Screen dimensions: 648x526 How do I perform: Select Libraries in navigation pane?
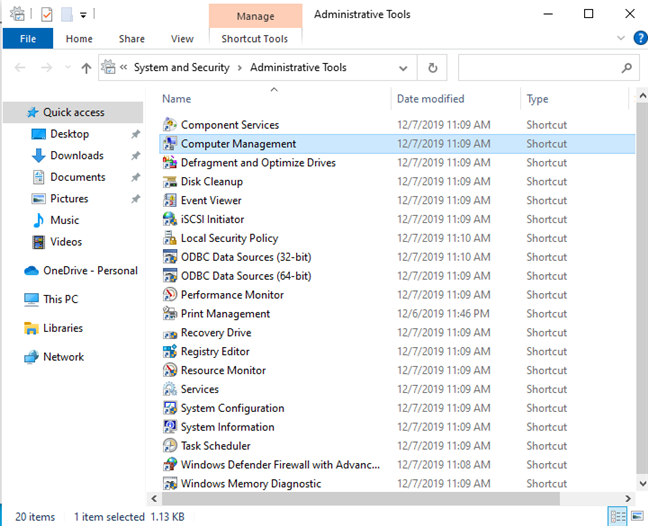tap(63, 328)
